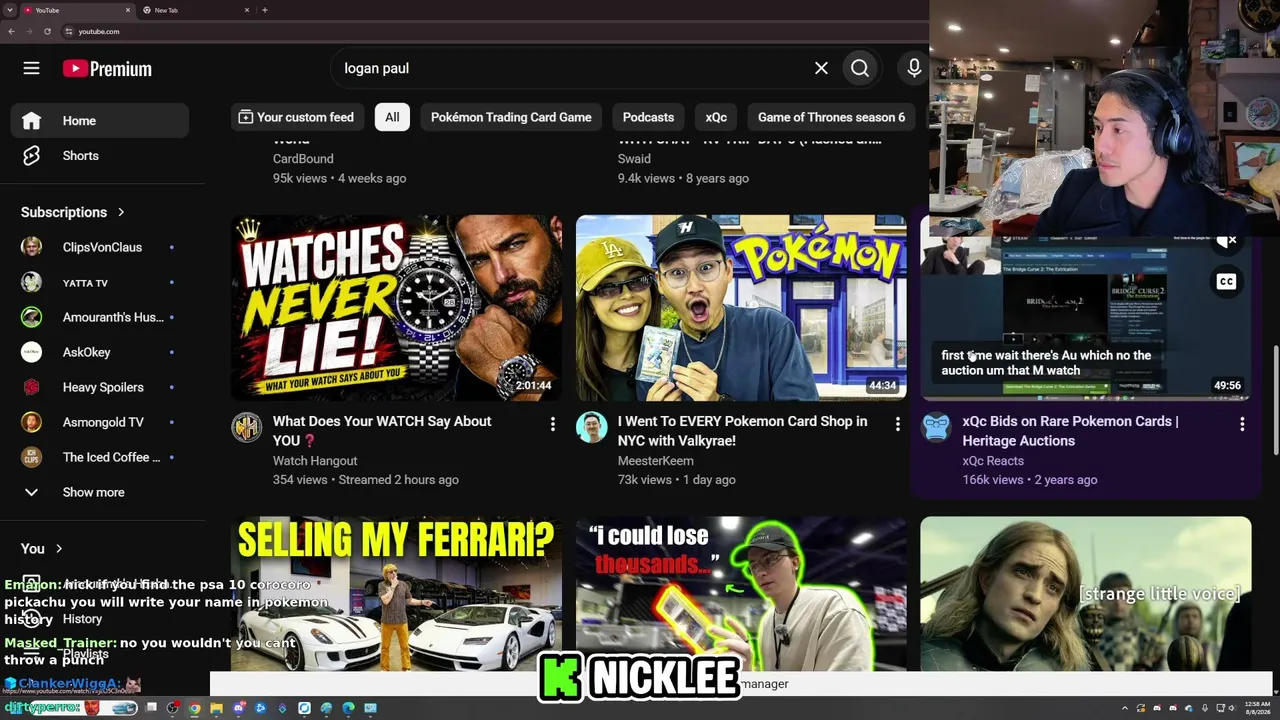Screen dimensions: 1280x720
Task: Toggle closed captions on xQc preview
Action: [1226, 281]
